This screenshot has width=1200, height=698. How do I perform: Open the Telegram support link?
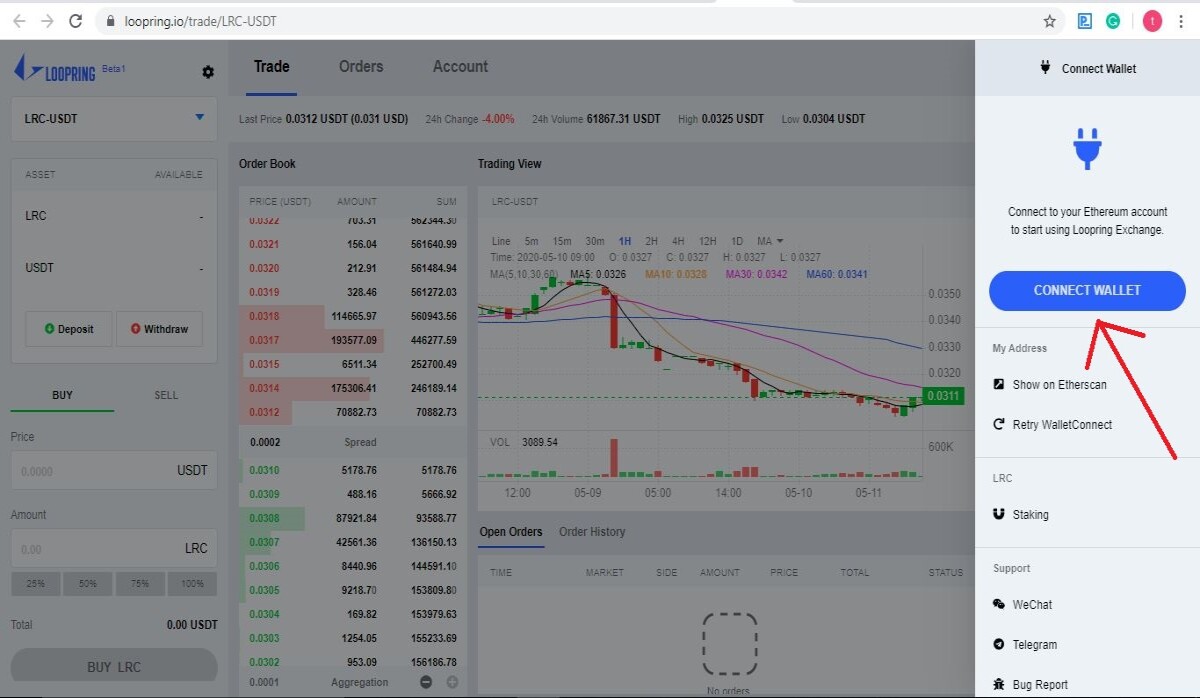click(1034, 644)
